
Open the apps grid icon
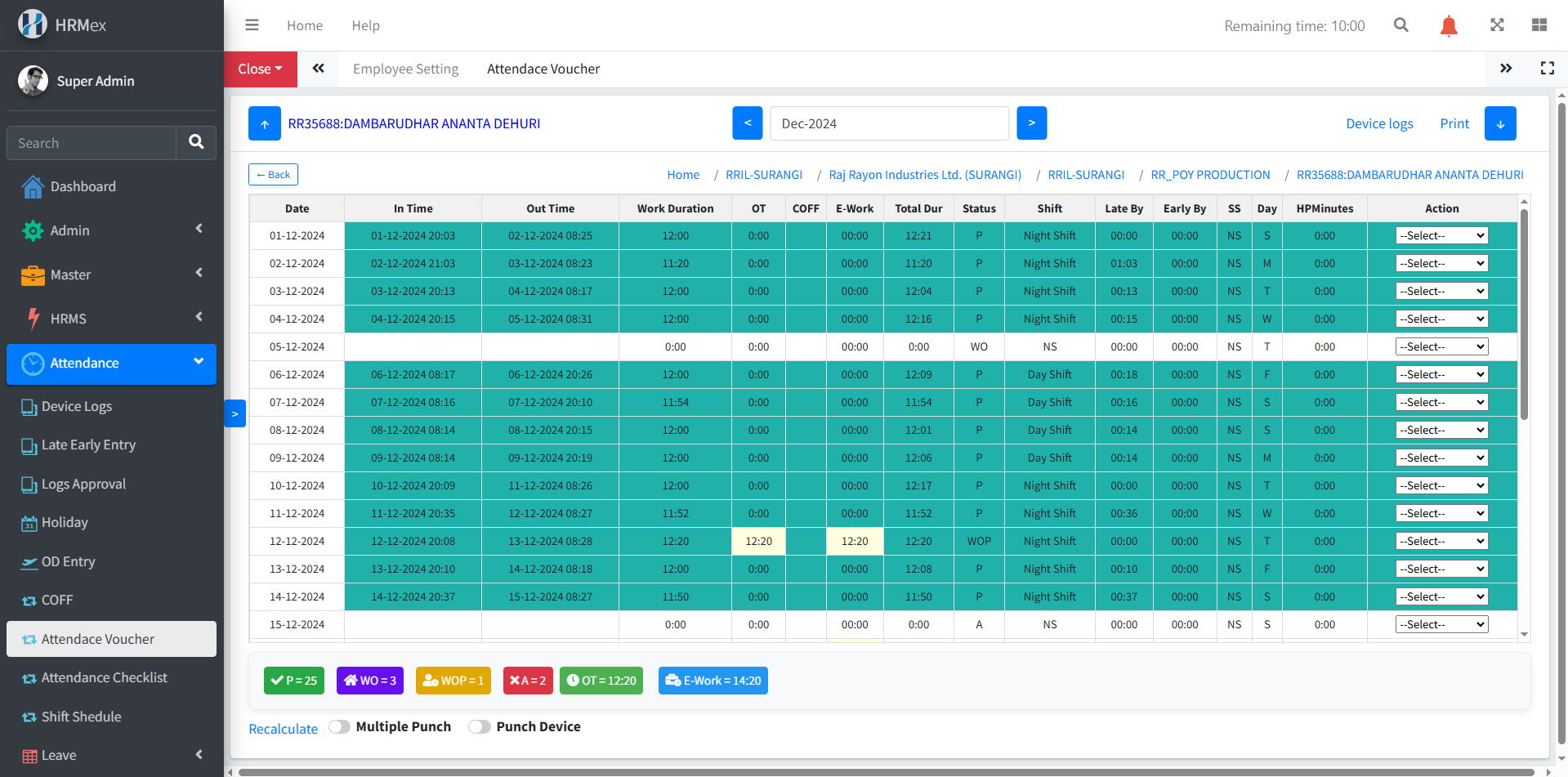pyautogui.click(x=1539, y=25)
